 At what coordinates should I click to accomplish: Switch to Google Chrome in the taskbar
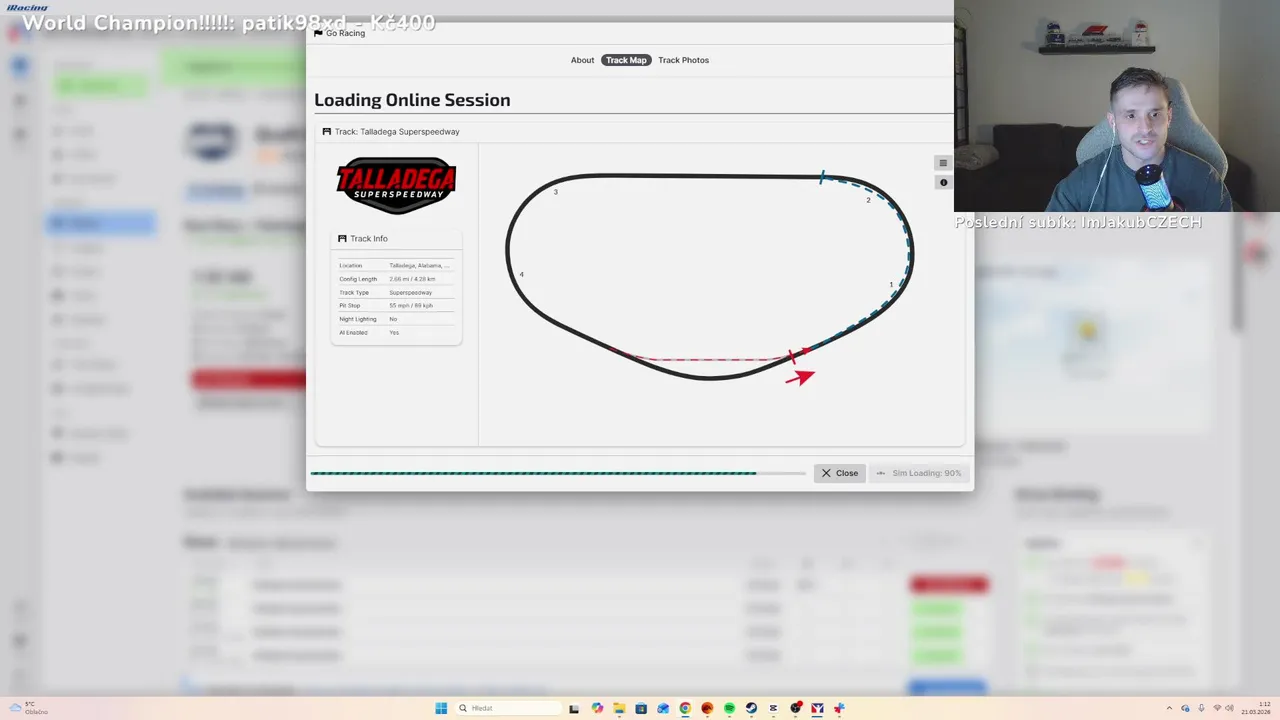(x=685, y=708)
